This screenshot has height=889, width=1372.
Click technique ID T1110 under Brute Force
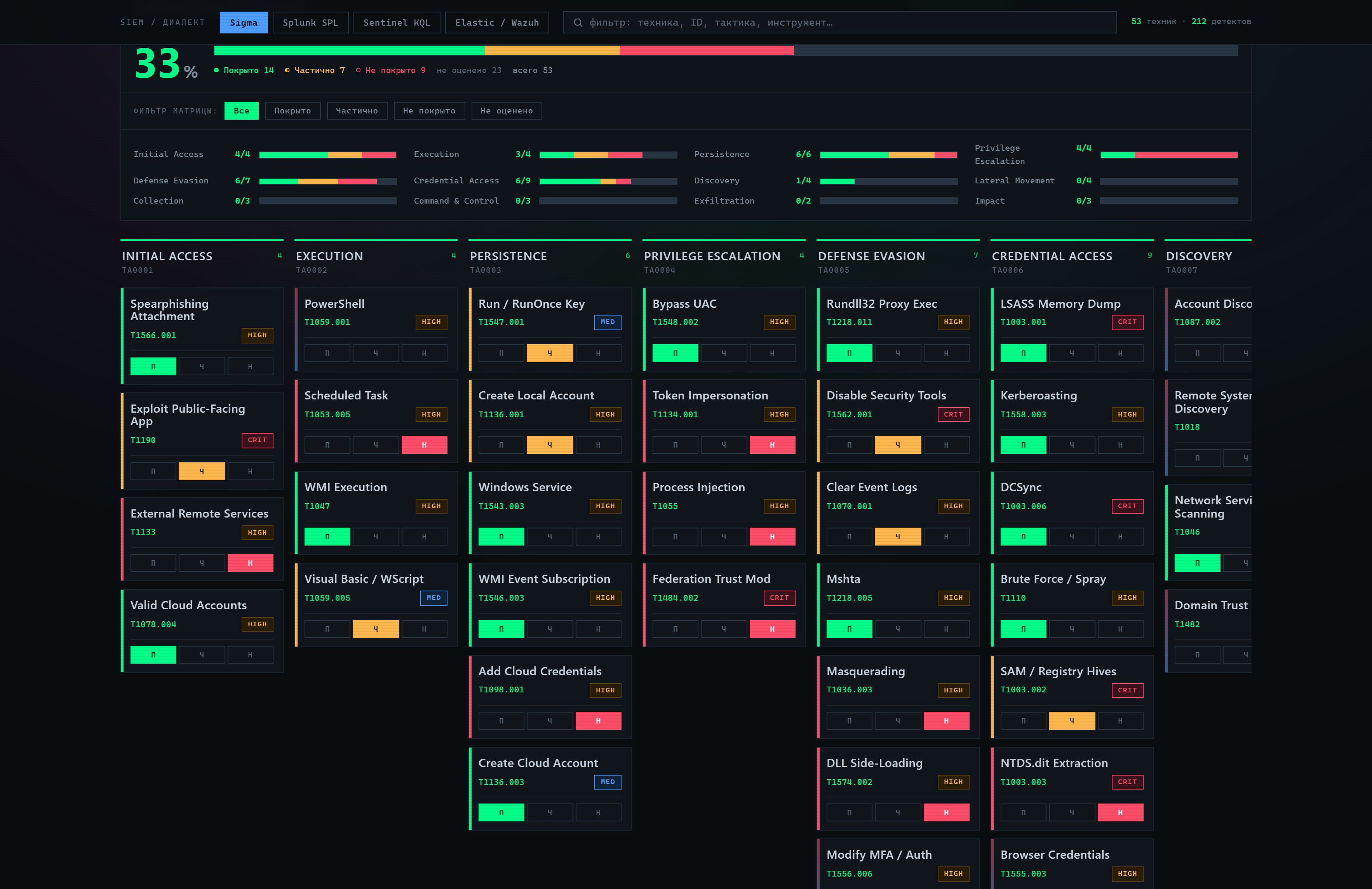point(1013,598)
